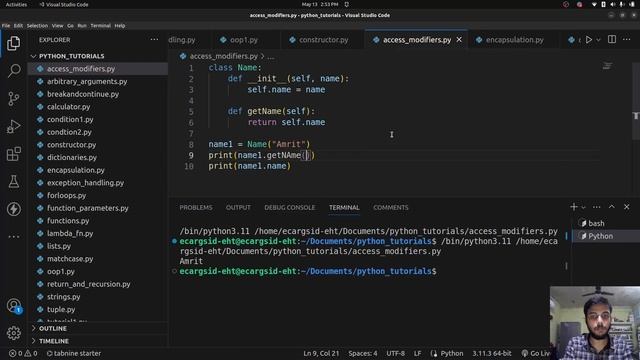Screen dimensions: 640x360
Task: Open the Comments panel tab
Action: (x=391, y=207)
